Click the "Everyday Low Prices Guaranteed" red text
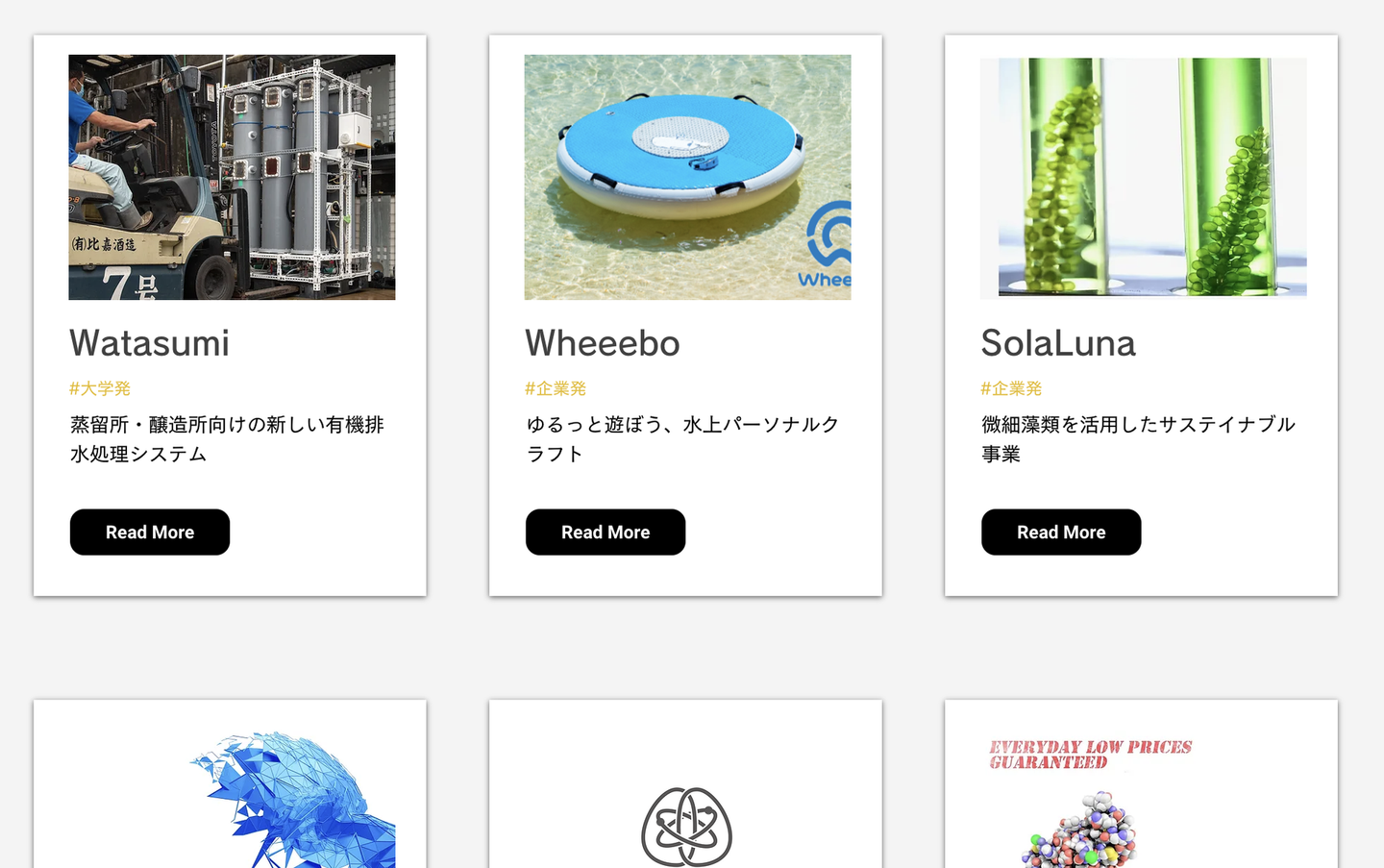Viewport: 1384px width, 868px height. pyautogui.click(x=1090, y=755)
